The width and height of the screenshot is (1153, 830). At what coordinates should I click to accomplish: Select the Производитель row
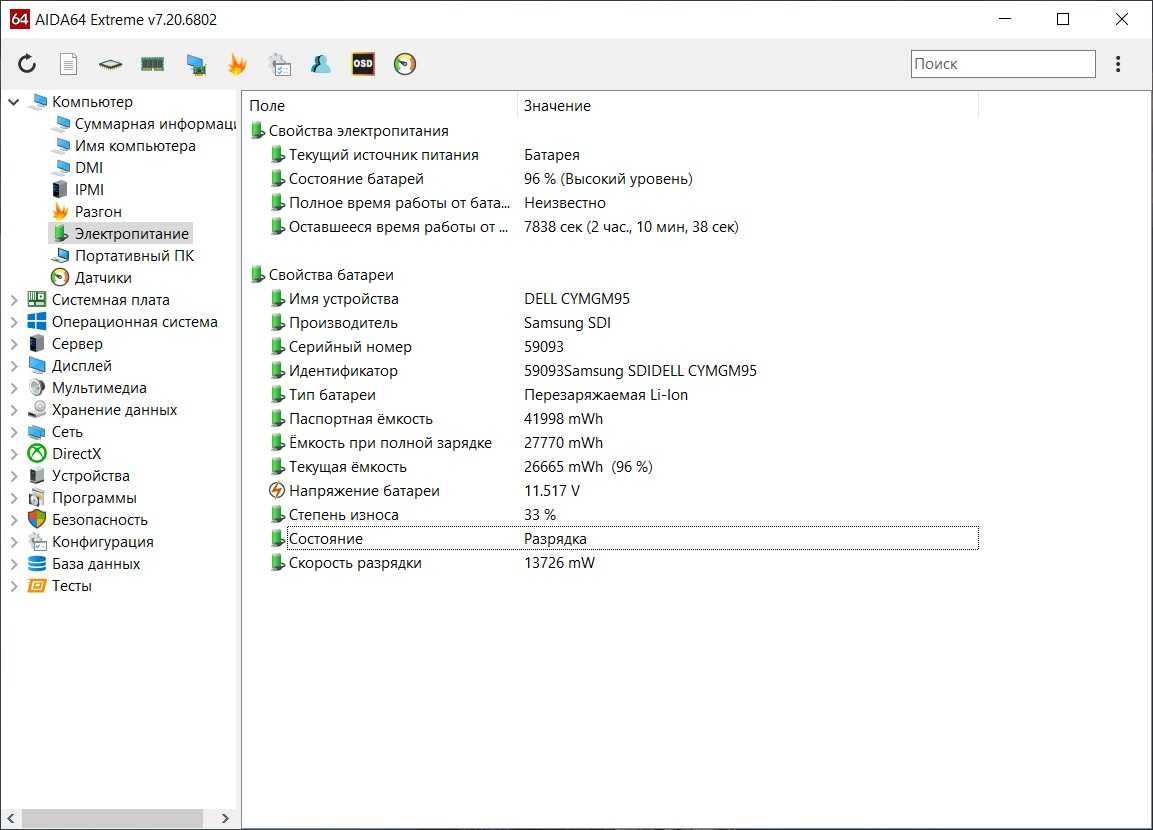point(624,323)
